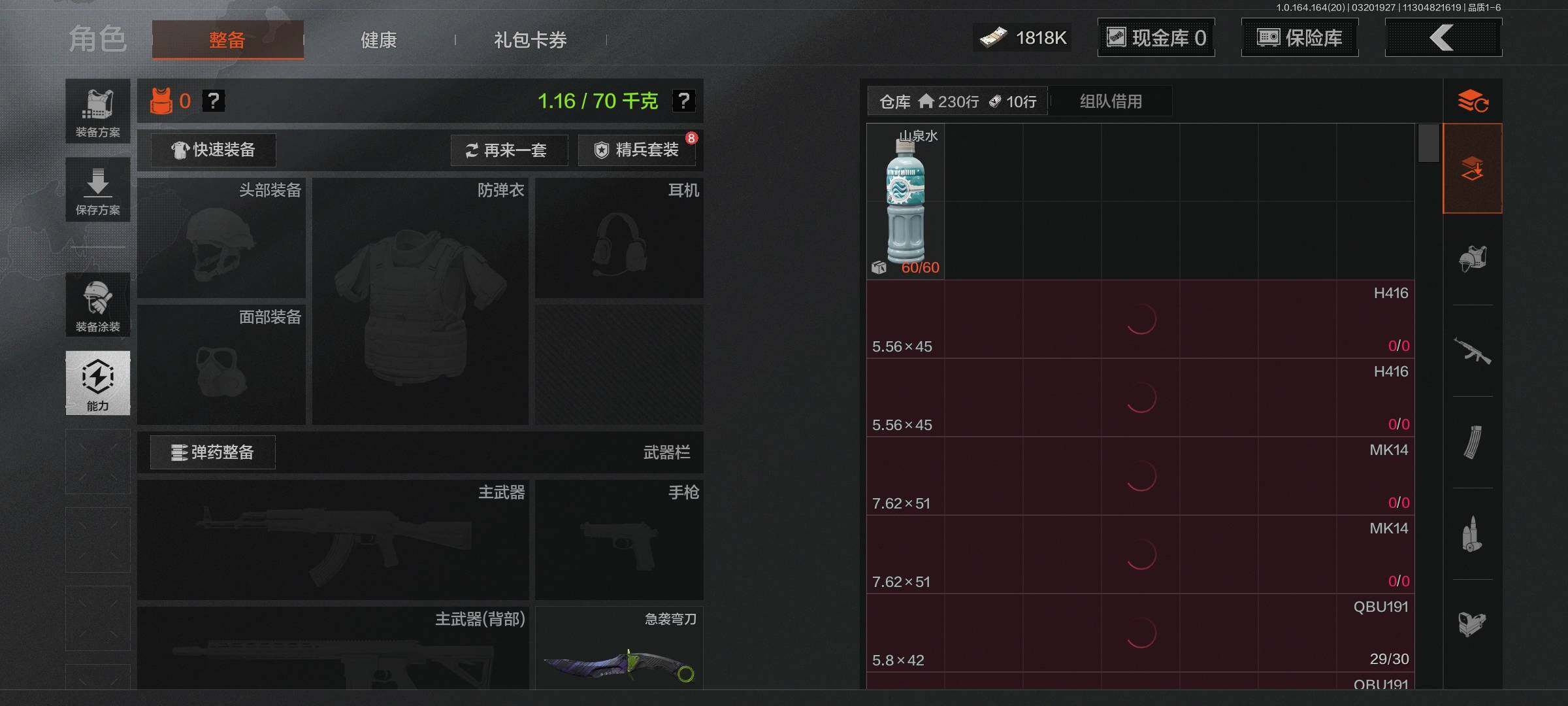This screenshot has height=706, width=1568.
Task: Open the 装备方案 loadout plan icon
Action: tap(97, 111)
